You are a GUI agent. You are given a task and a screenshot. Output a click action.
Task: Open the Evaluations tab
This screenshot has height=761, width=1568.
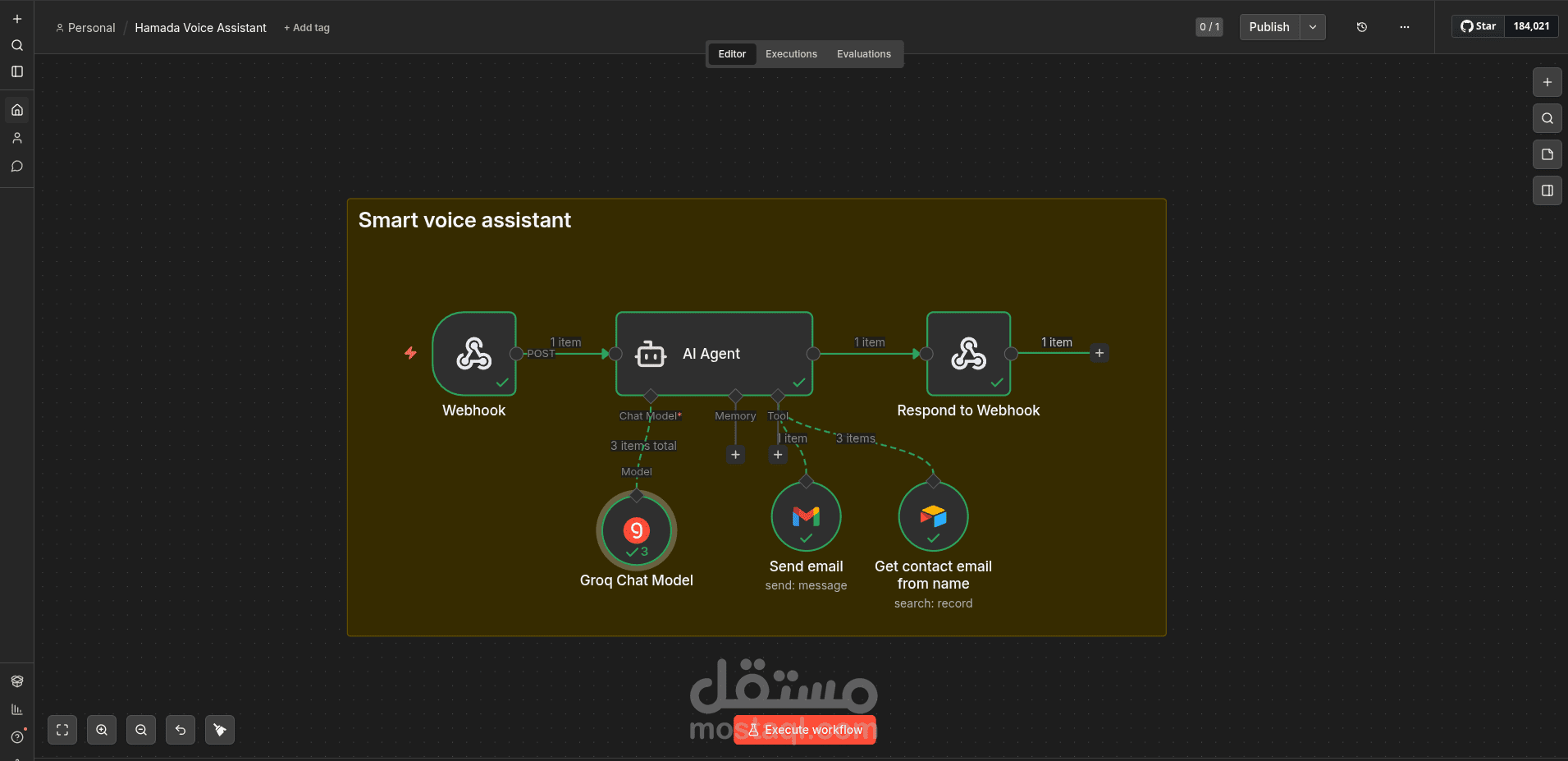pos(863,53)
